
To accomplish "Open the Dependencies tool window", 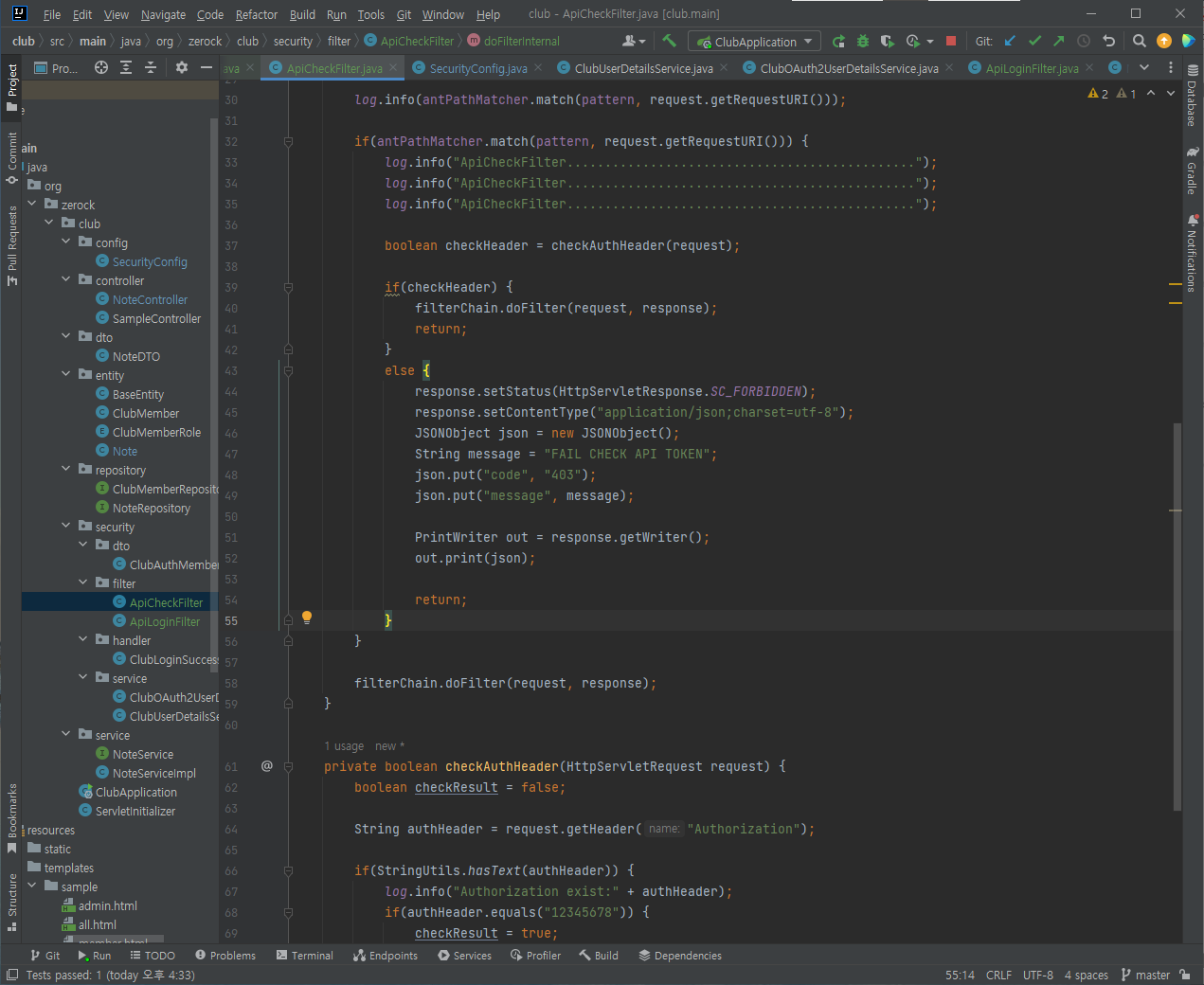I will (x=680, y=956).
